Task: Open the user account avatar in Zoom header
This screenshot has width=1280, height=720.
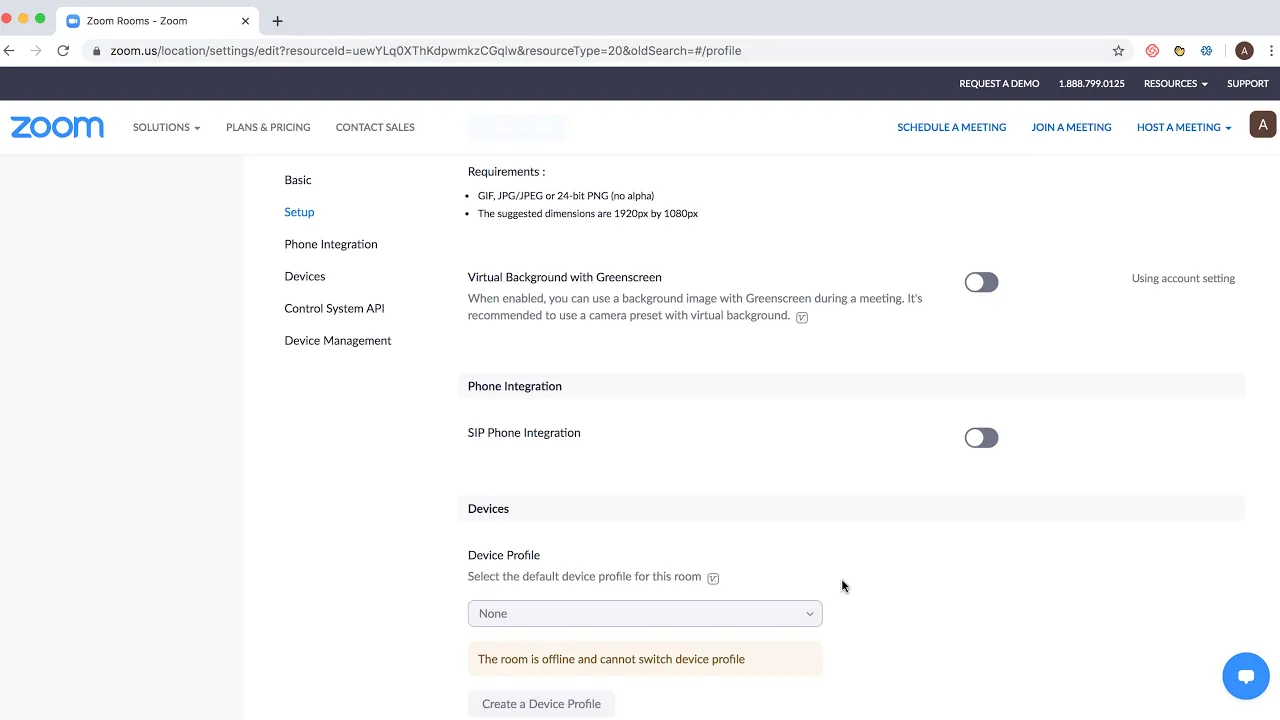Action: [1263, 125]
